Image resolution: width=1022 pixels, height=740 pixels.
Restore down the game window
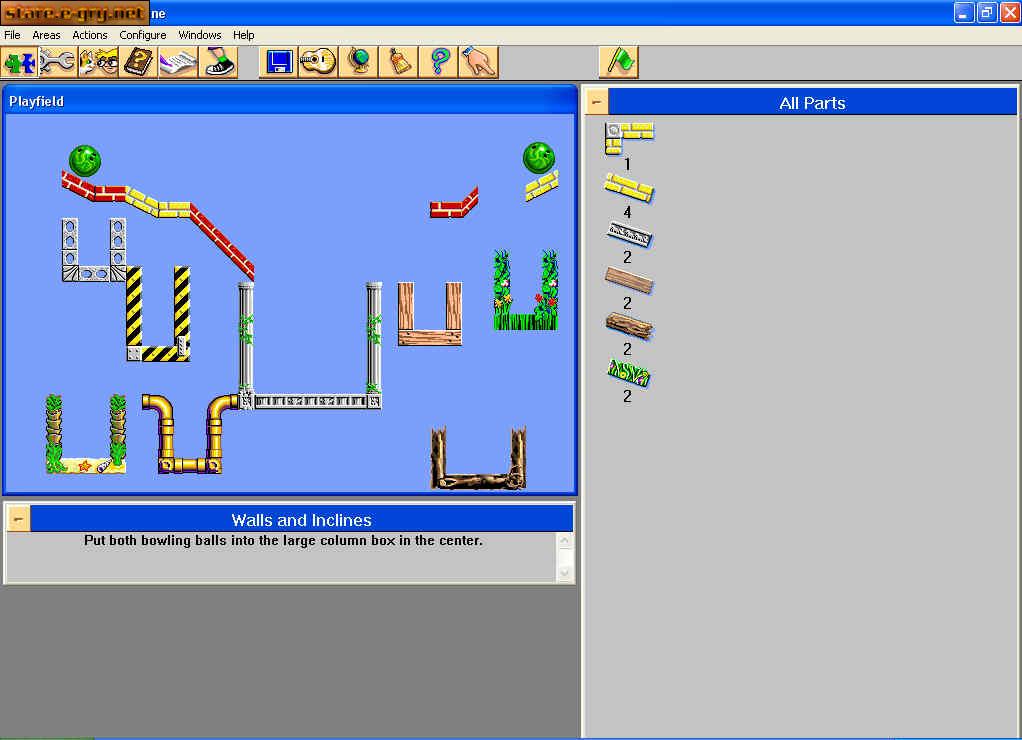pos(987,12)
